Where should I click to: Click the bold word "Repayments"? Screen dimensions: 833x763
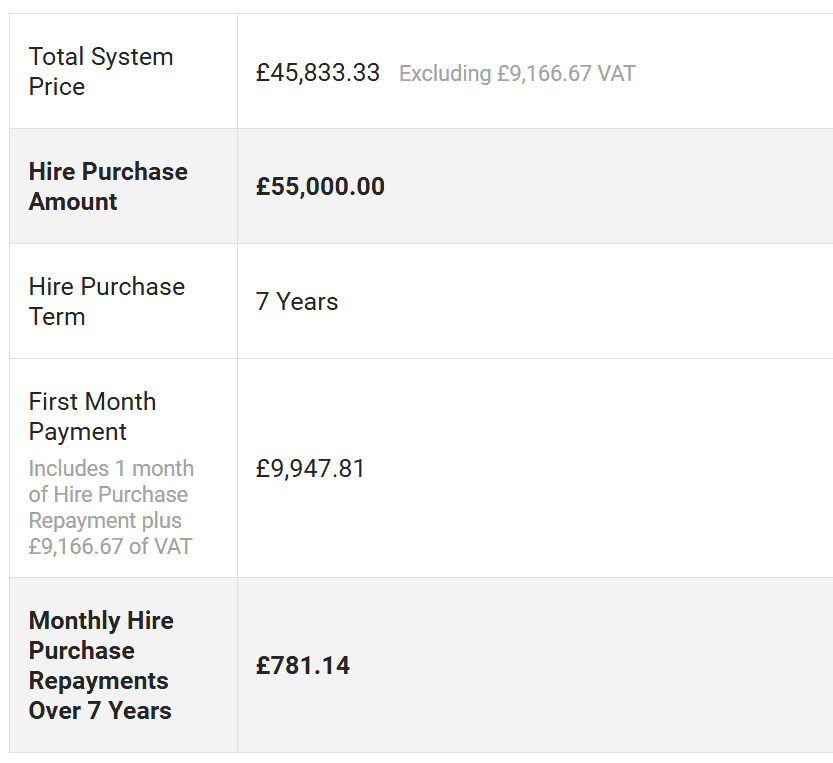click(98, 681)
